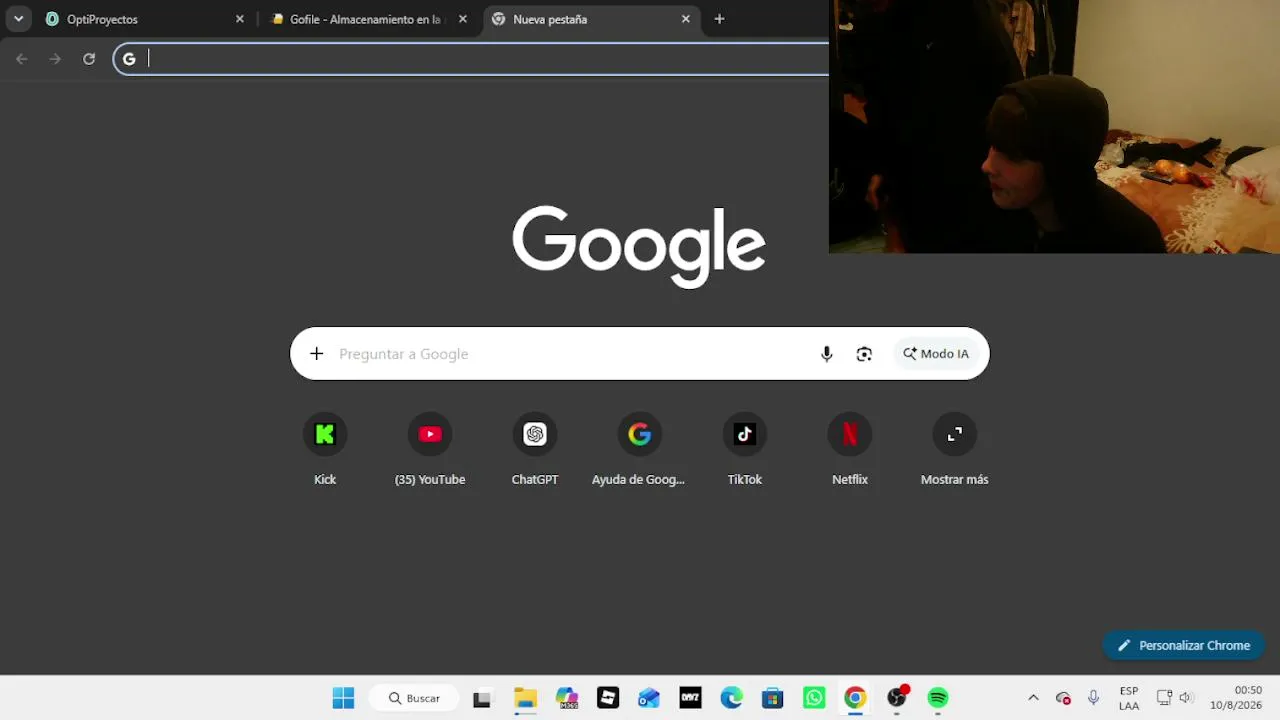The height and width of the screenshot is (720, 1280).
Task: Close the OptiProyectos tab
Action: 240,19
